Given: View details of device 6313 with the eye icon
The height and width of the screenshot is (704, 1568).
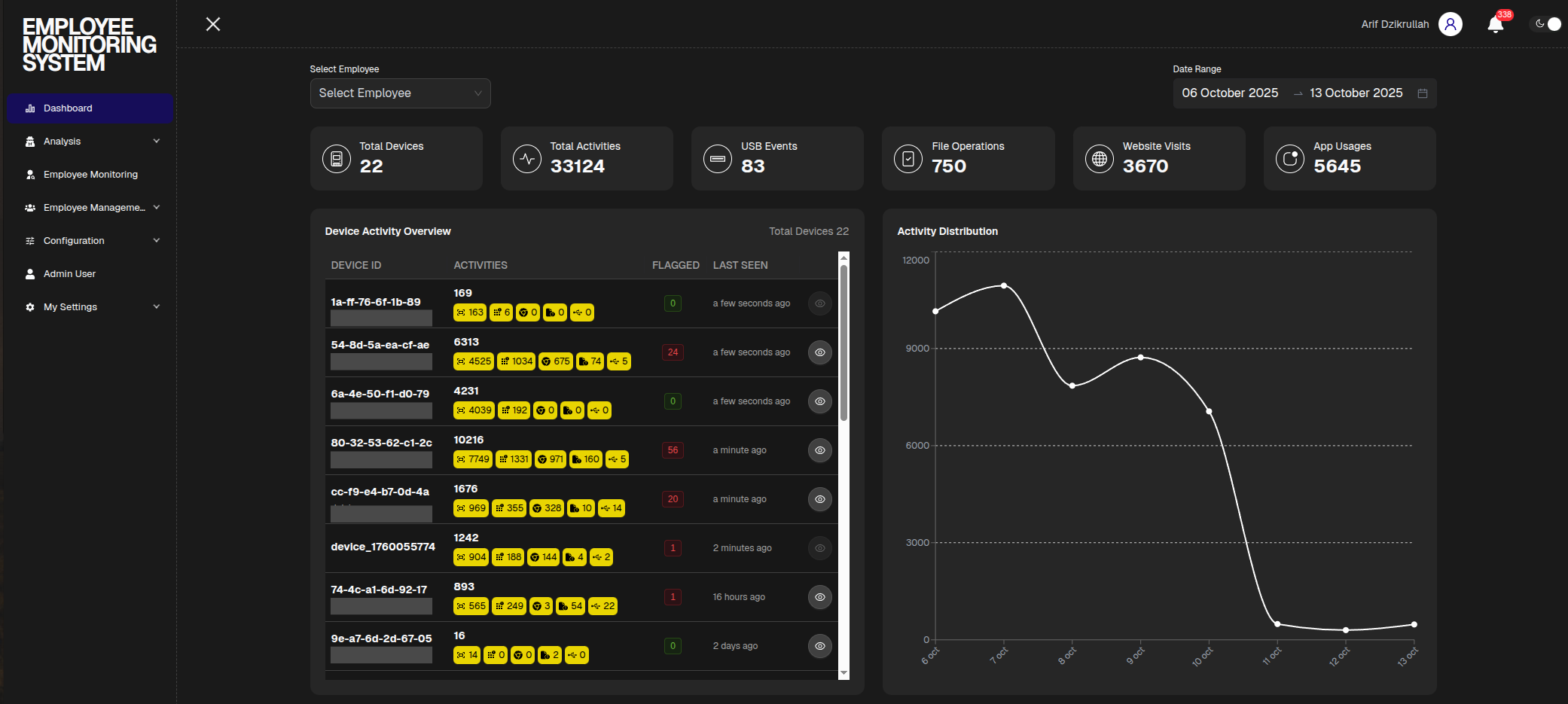Looking at the screenshot, I should point(819,352).
